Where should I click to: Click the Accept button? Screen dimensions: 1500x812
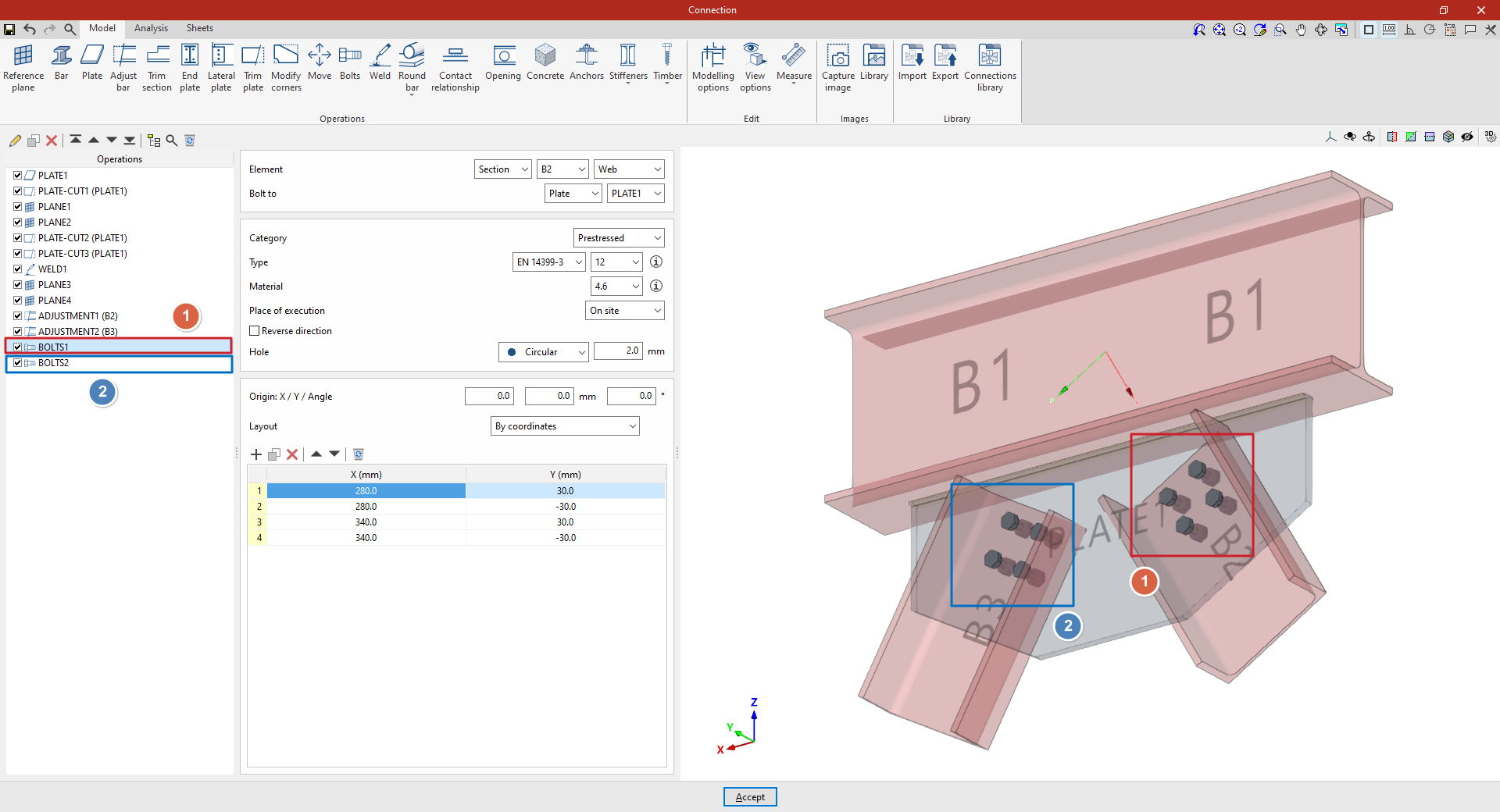750,797
